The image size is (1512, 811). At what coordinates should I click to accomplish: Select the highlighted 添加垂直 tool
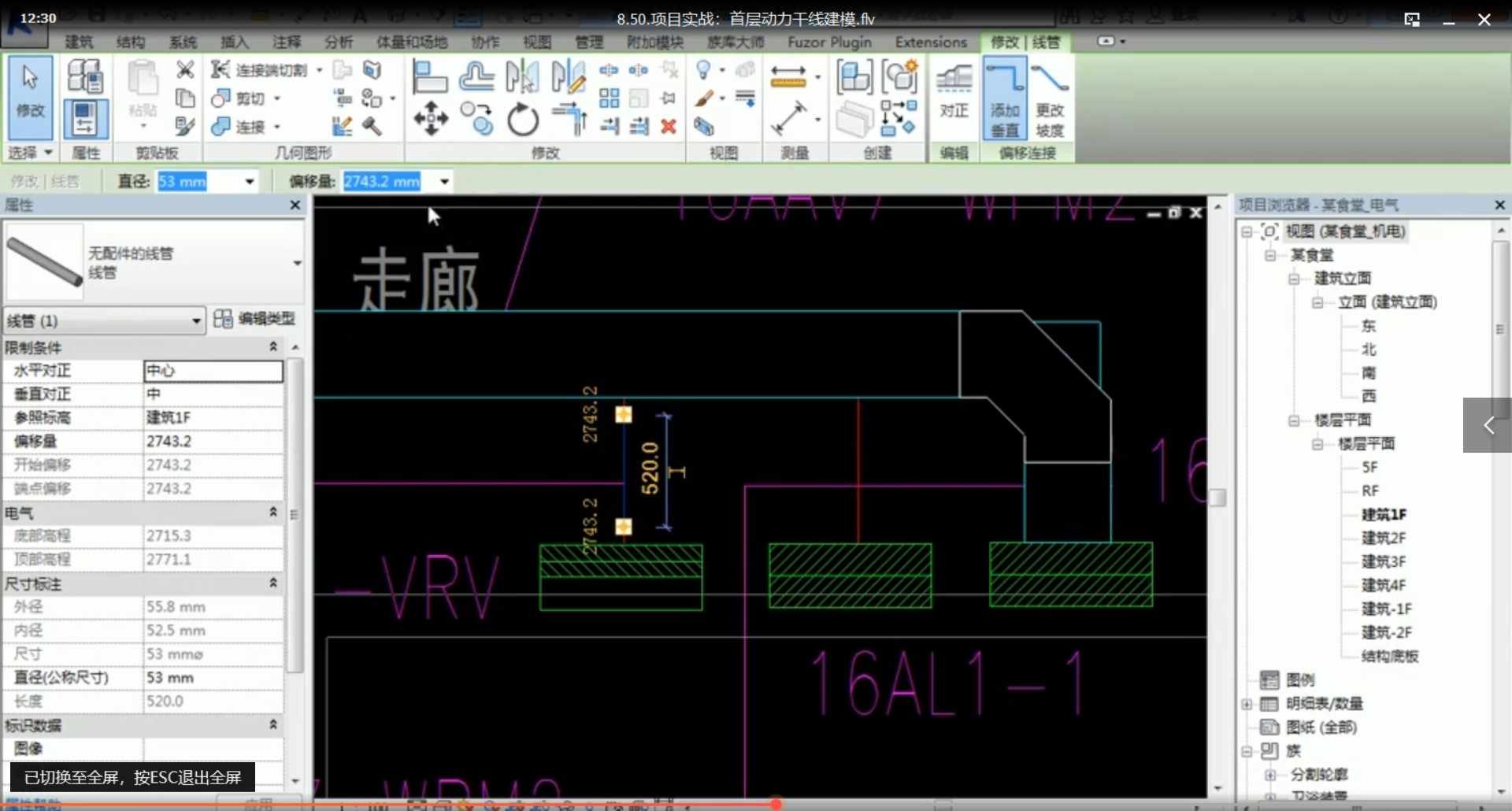pos(1003,98)
